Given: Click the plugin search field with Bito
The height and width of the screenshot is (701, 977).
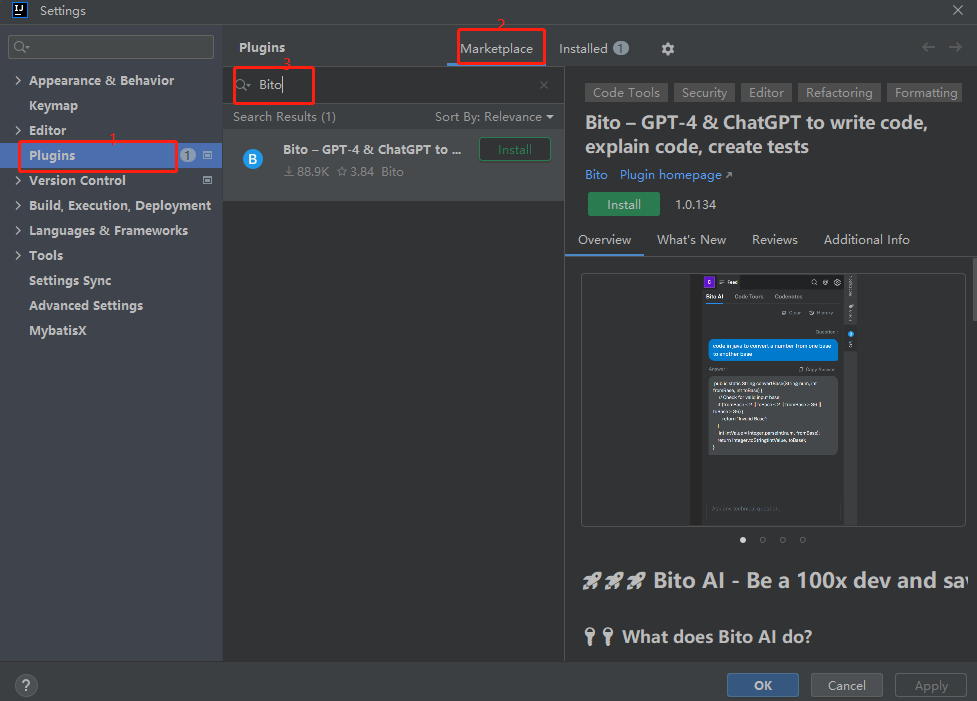Looking at the screenshot, I should pyautogui.click(x=394, y=85).
